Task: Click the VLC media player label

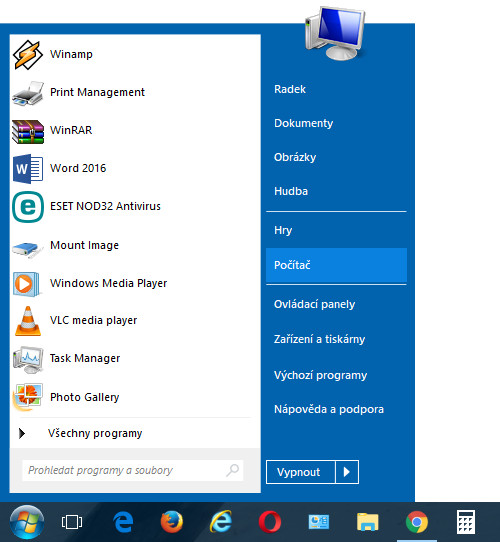Action: 93,320
